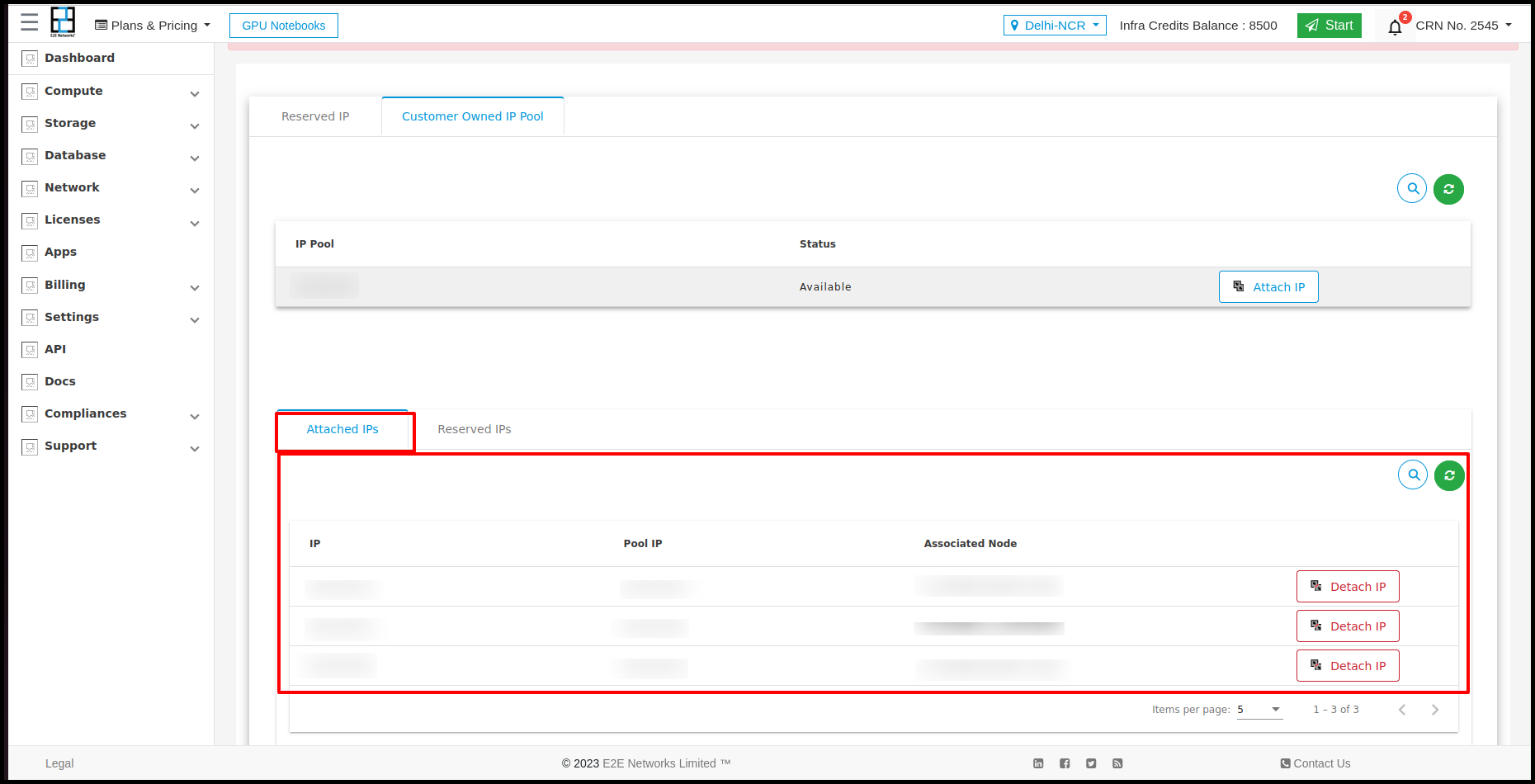1535x784 pixels.
Task: Click the Licenses sidebar icon
Action: coord(30,220)
